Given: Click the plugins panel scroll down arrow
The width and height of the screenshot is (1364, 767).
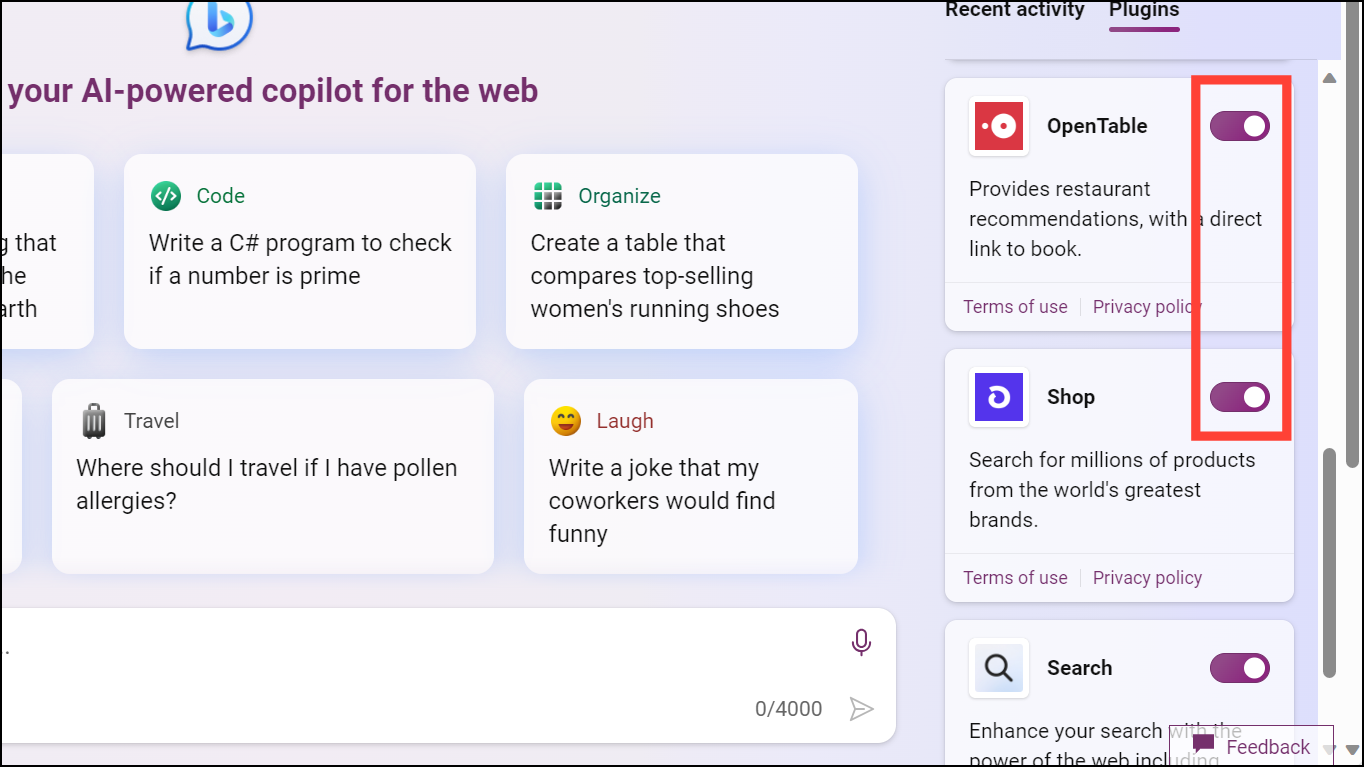Looking at the screenshot, I should [x=1329, y=749].
